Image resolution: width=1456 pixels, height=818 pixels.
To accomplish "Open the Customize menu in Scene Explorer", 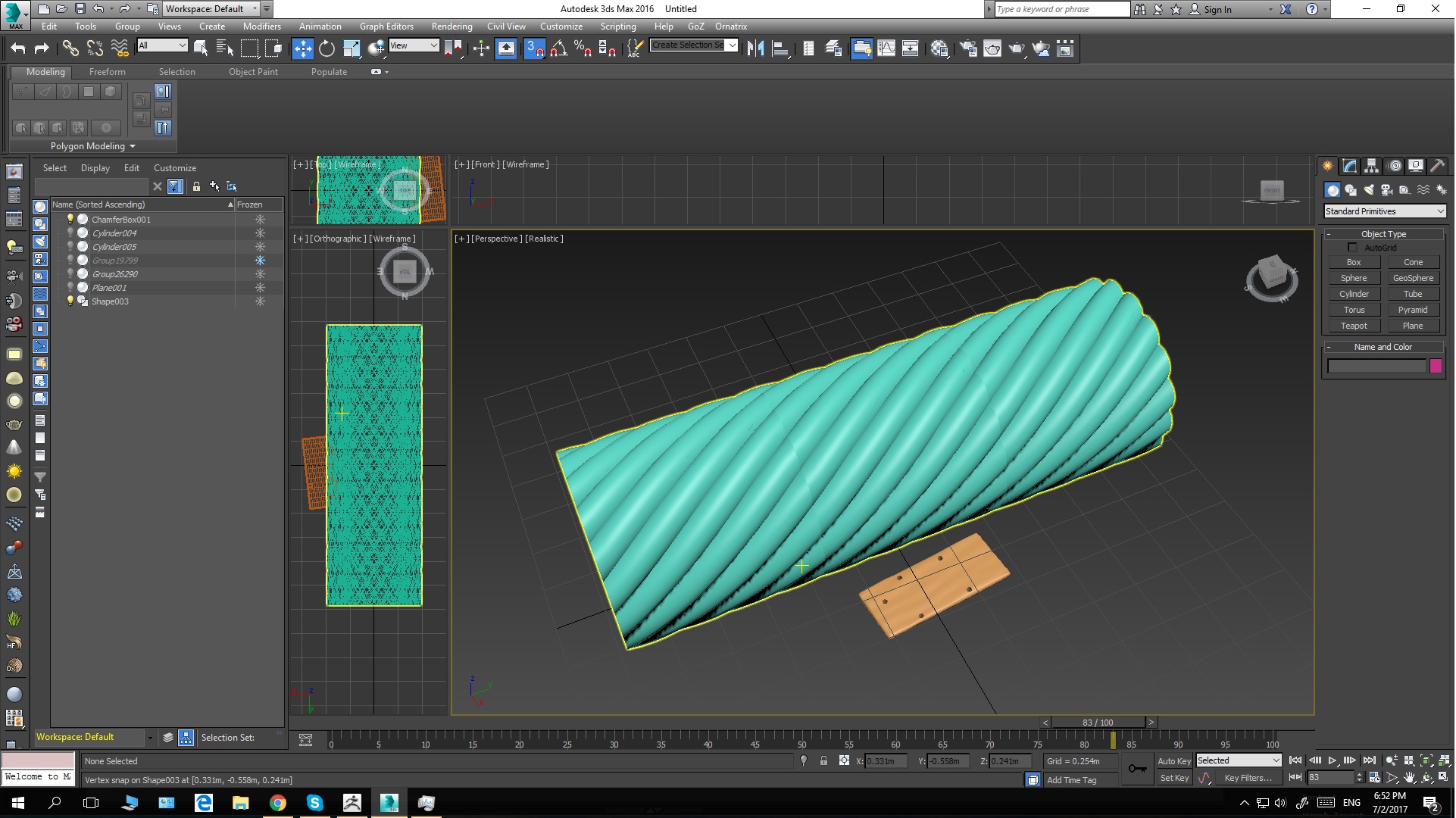I will 175,168.
